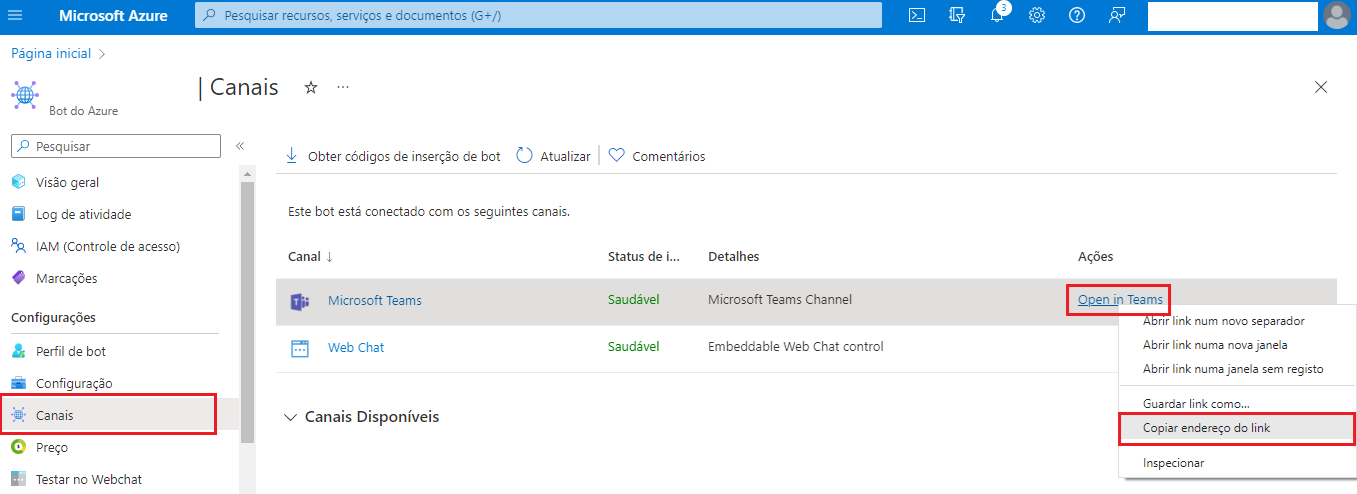Click the download icon beside Obter códigos
This screenshot has width=1357, height=494.
point(292,155)
